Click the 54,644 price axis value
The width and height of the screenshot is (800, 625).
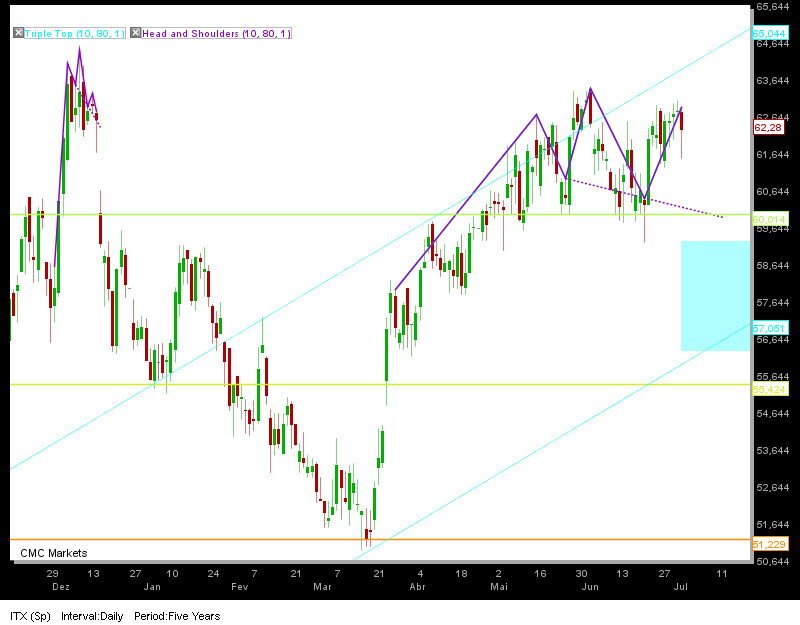(772, 413)
